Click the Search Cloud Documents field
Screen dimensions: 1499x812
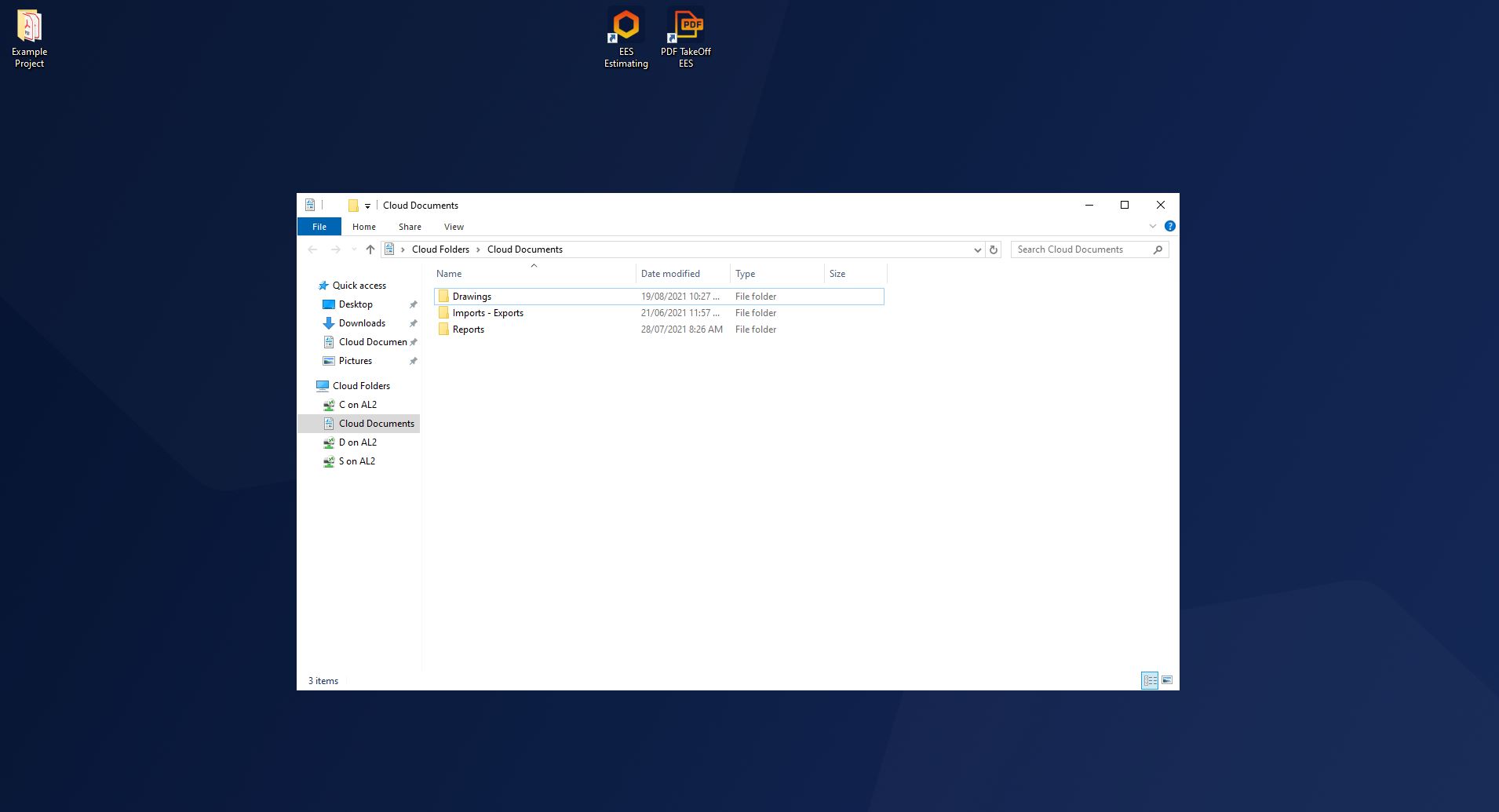click(1081, 249)
